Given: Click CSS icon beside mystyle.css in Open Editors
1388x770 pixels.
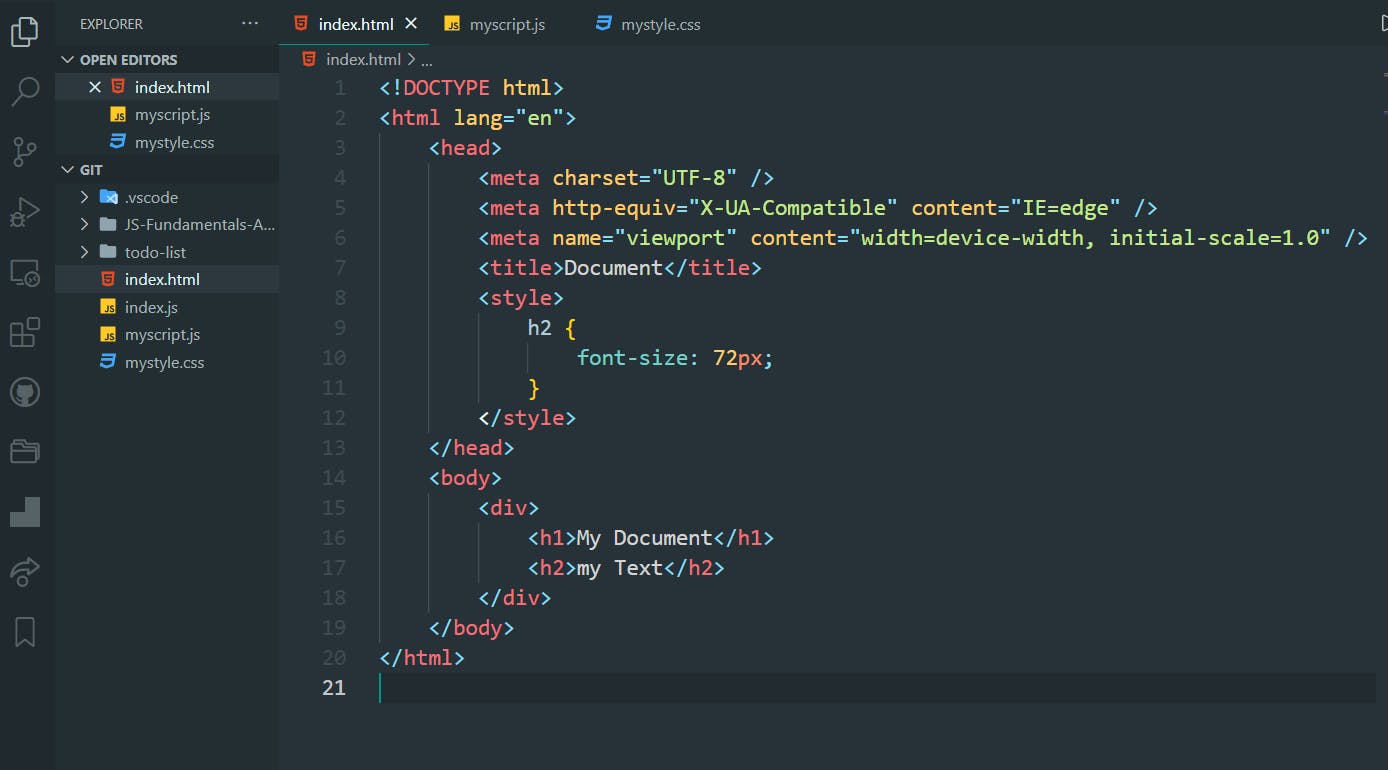Looking at the screenshot, I should [x=118, y=141].
